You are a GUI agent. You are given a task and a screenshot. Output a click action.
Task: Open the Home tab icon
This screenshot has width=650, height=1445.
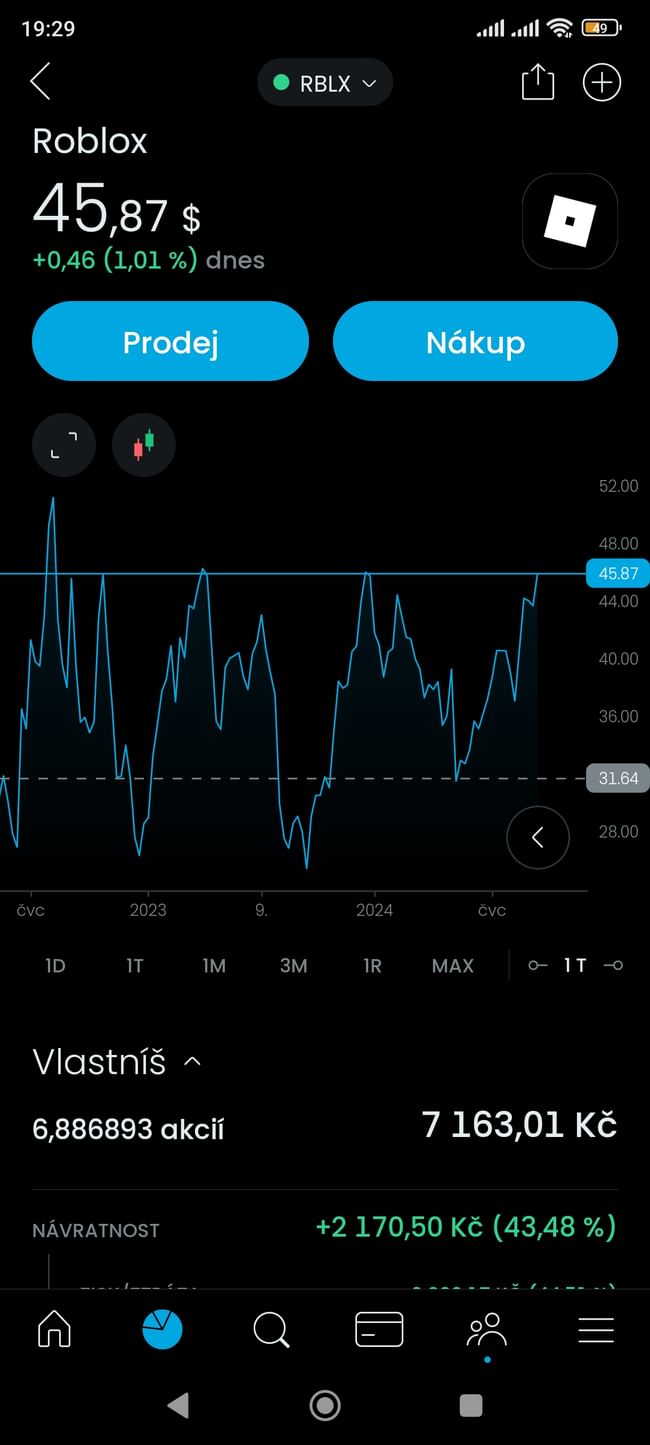[x=54, y=1329]
